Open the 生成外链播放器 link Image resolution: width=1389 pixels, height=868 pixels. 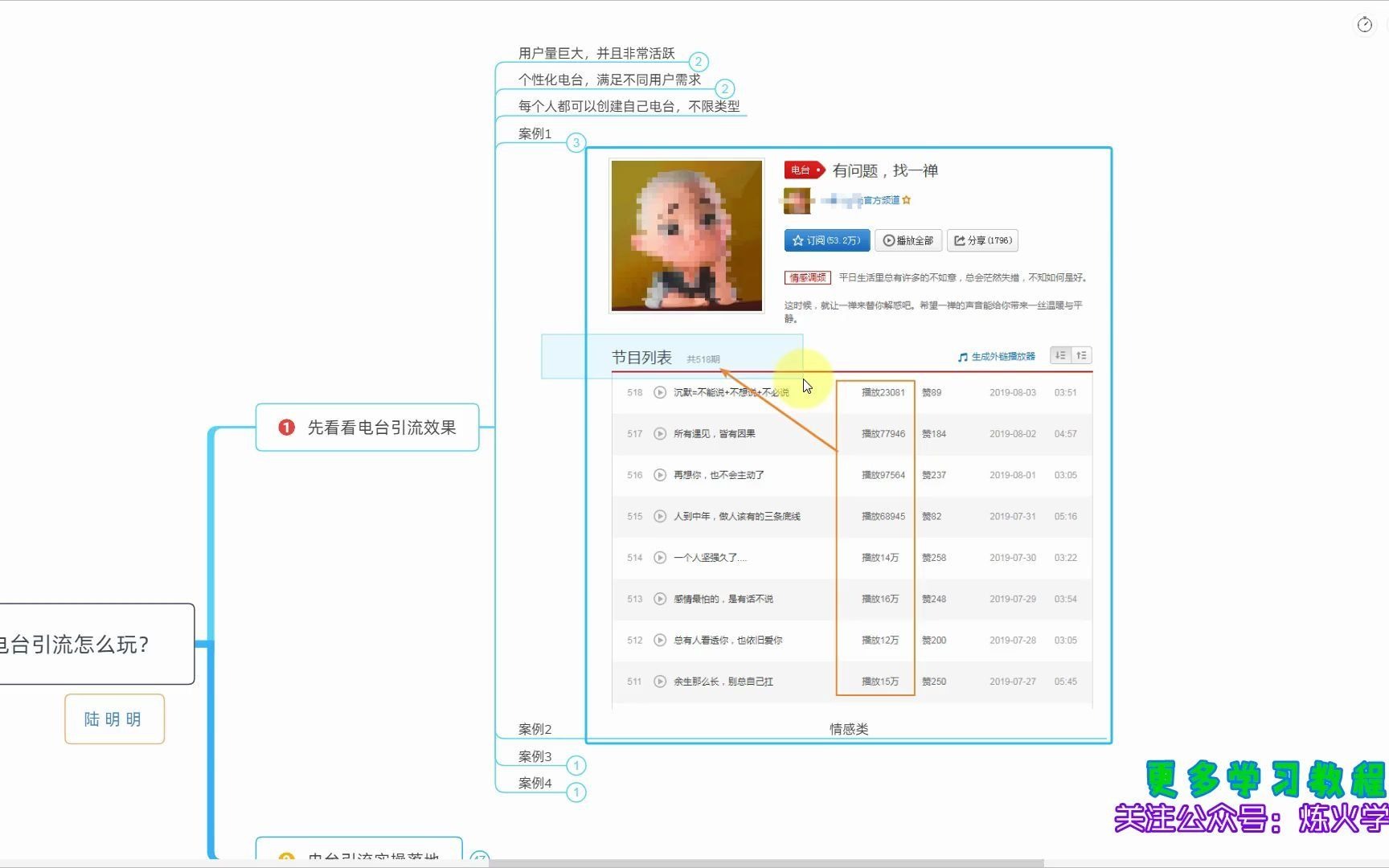[997, 356]
